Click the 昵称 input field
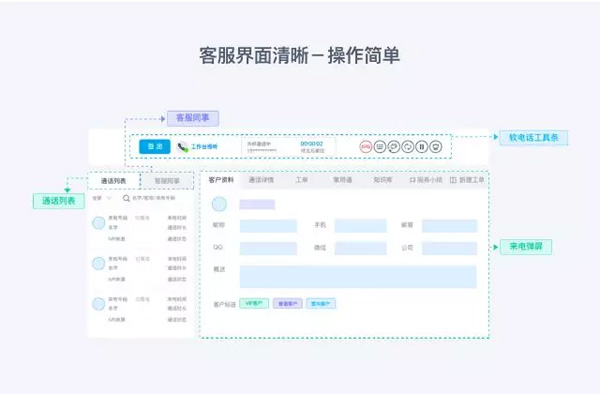This screenshot has width=600, height=394. click(268, 226)
